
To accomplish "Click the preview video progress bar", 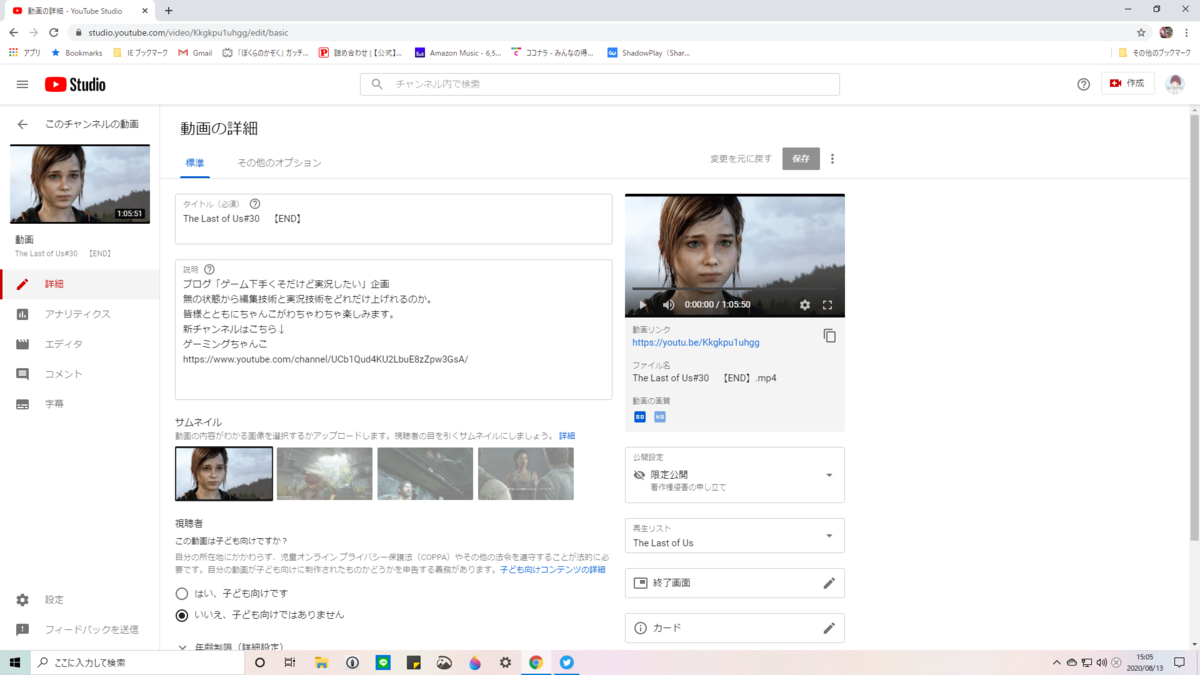I will pos(735,291).
